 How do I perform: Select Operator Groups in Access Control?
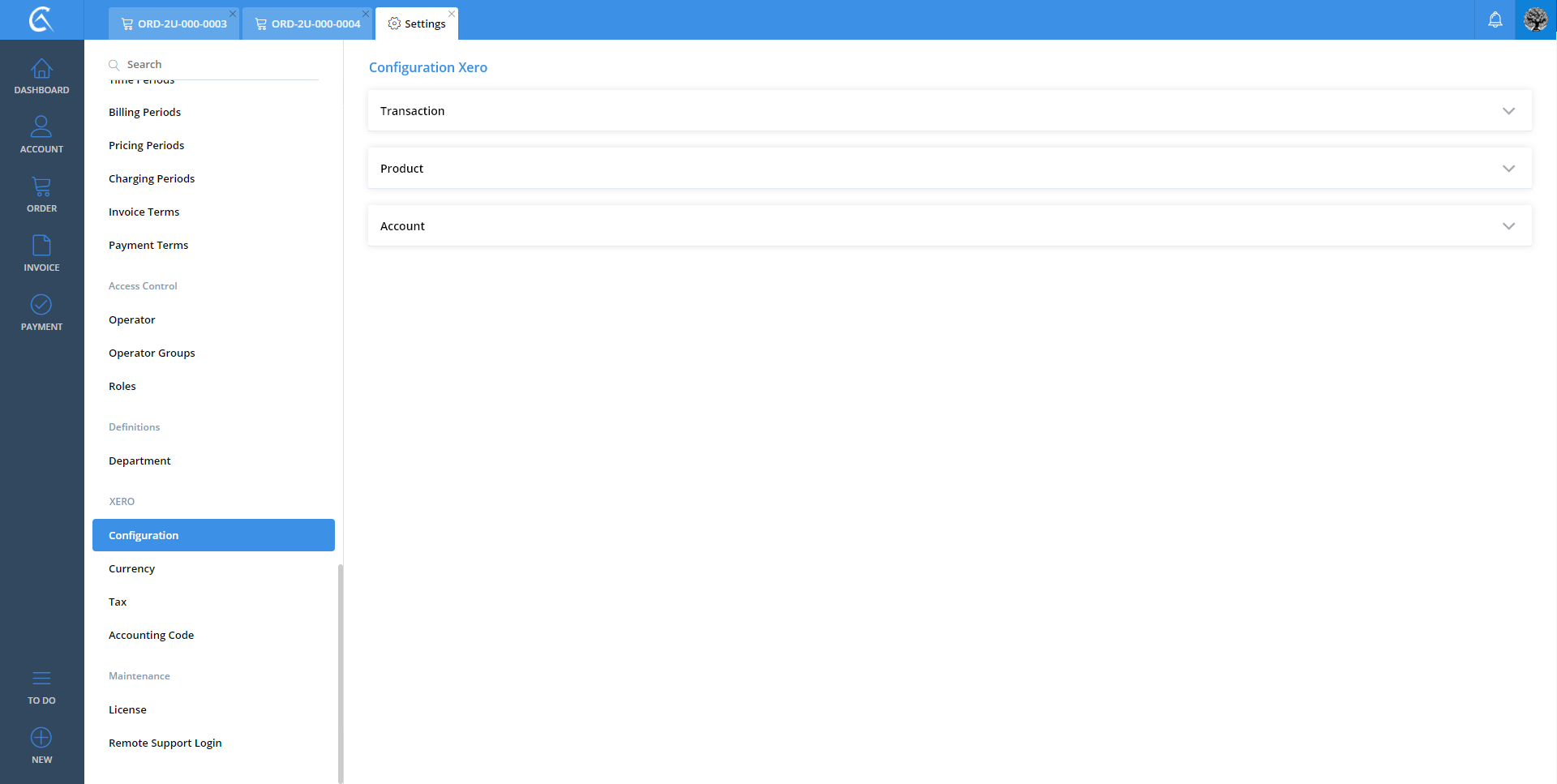[152, 353]
